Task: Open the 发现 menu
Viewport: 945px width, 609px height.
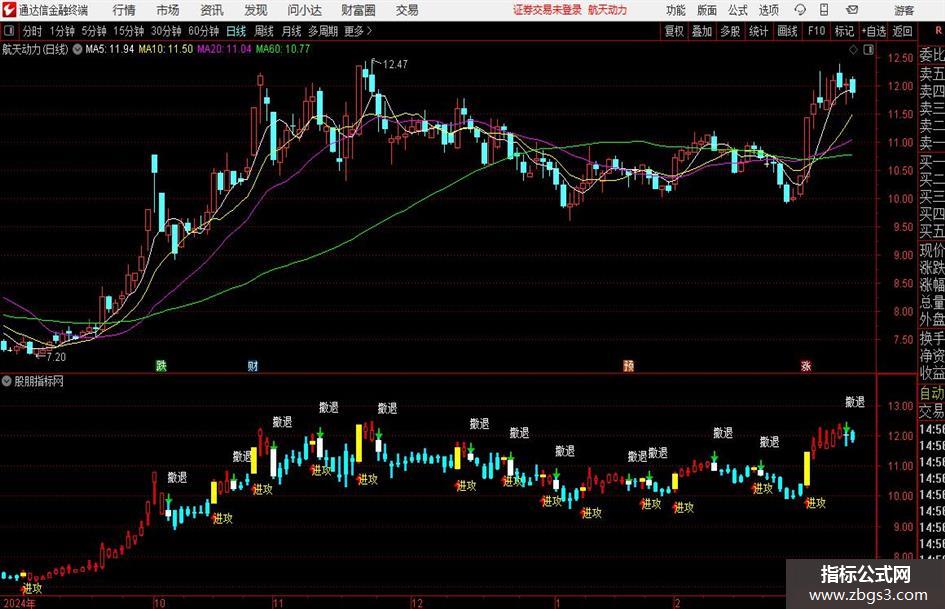Action: pyautogui.click(x=256, y=10)
